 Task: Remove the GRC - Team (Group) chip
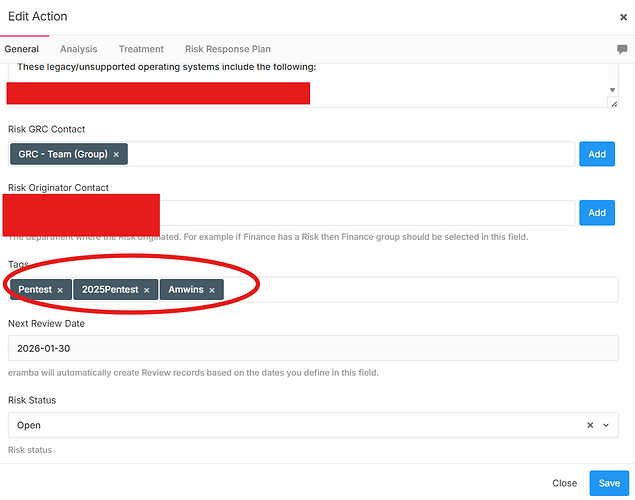116,154
